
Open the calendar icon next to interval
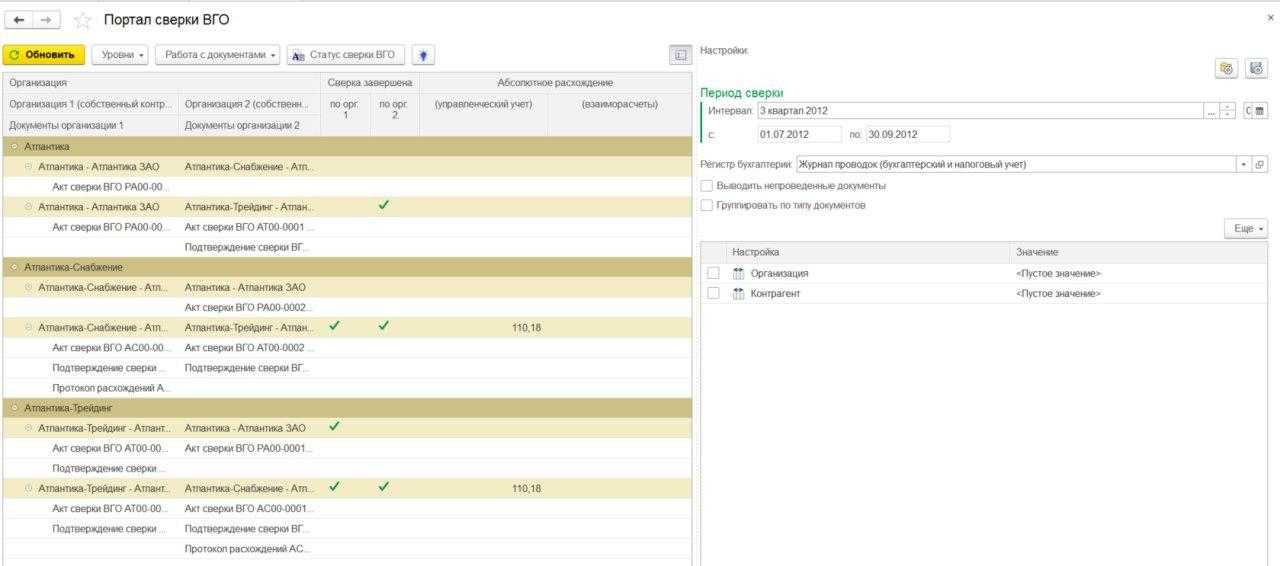1259,111
